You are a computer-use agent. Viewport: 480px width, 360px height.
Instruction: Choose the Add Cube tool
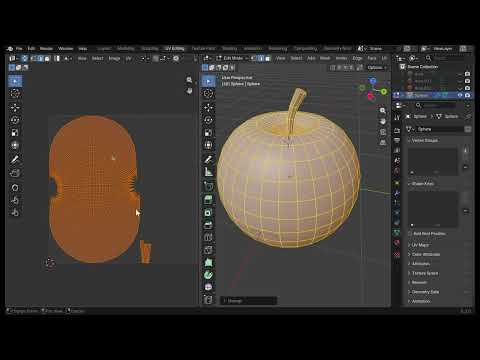(x=208, y=186)
